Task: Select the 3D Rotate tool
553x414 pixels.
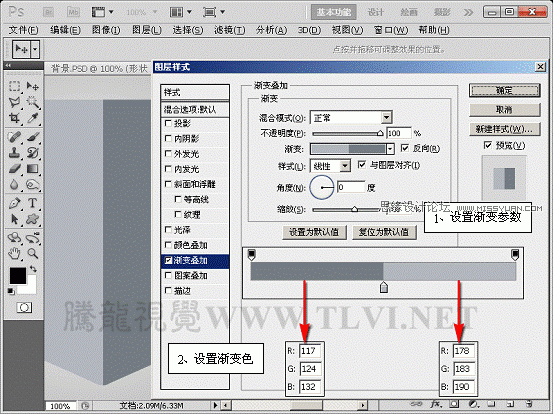Action: (x=14, y=238)
